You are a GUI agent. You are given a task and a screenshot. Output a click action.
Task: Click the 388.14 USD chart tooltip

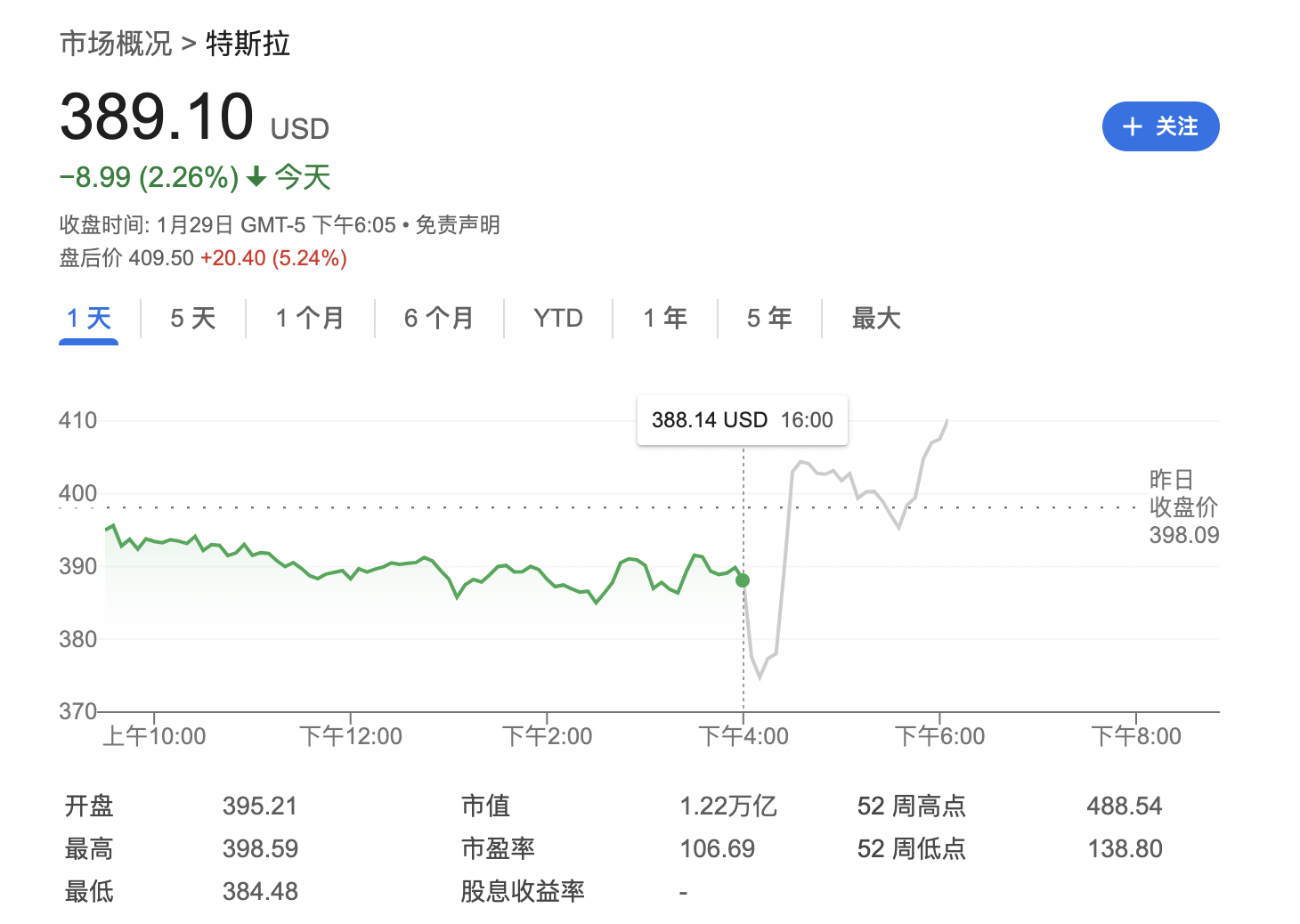[x=742, y=420]
